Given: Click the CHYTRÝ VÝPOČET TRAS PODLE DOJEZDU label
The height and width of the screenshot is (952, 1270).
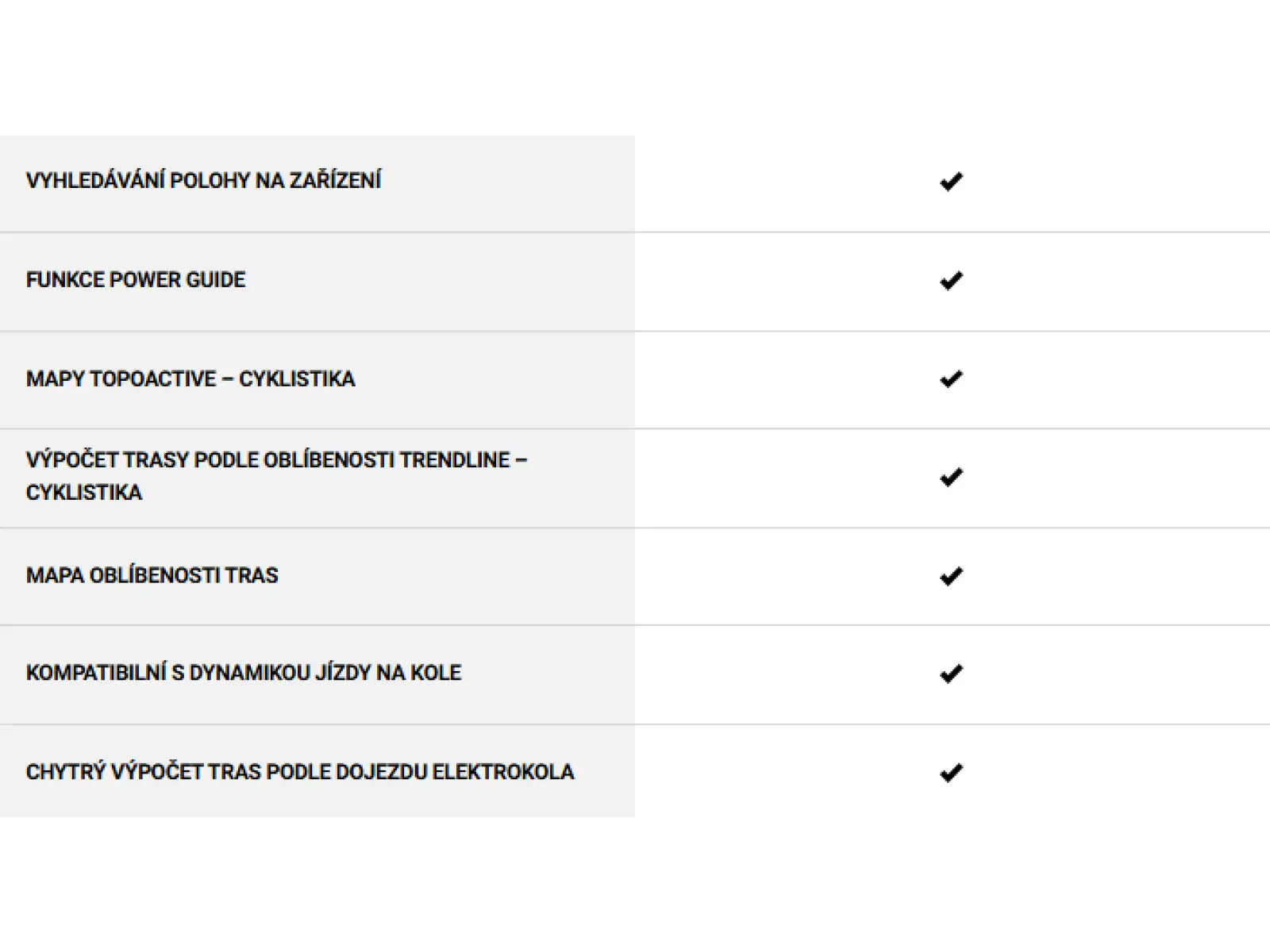Looking at the screenshot, I should (226, 772).
